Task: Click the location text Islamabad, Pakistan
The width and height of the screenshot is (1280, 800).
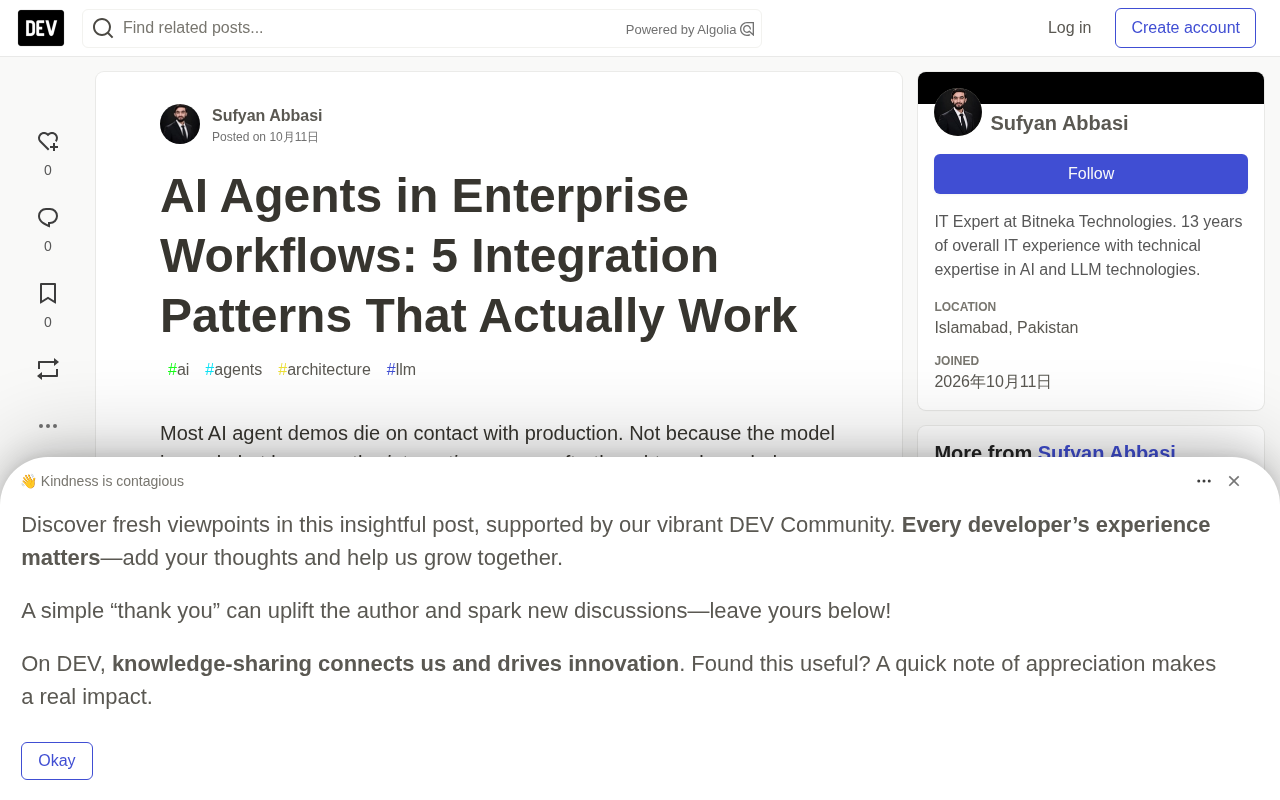Action: pos(1006,328)
